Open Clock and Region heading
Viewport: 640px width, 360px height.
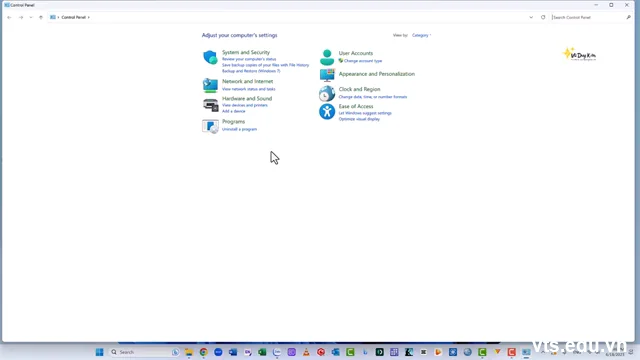[359, 89]
